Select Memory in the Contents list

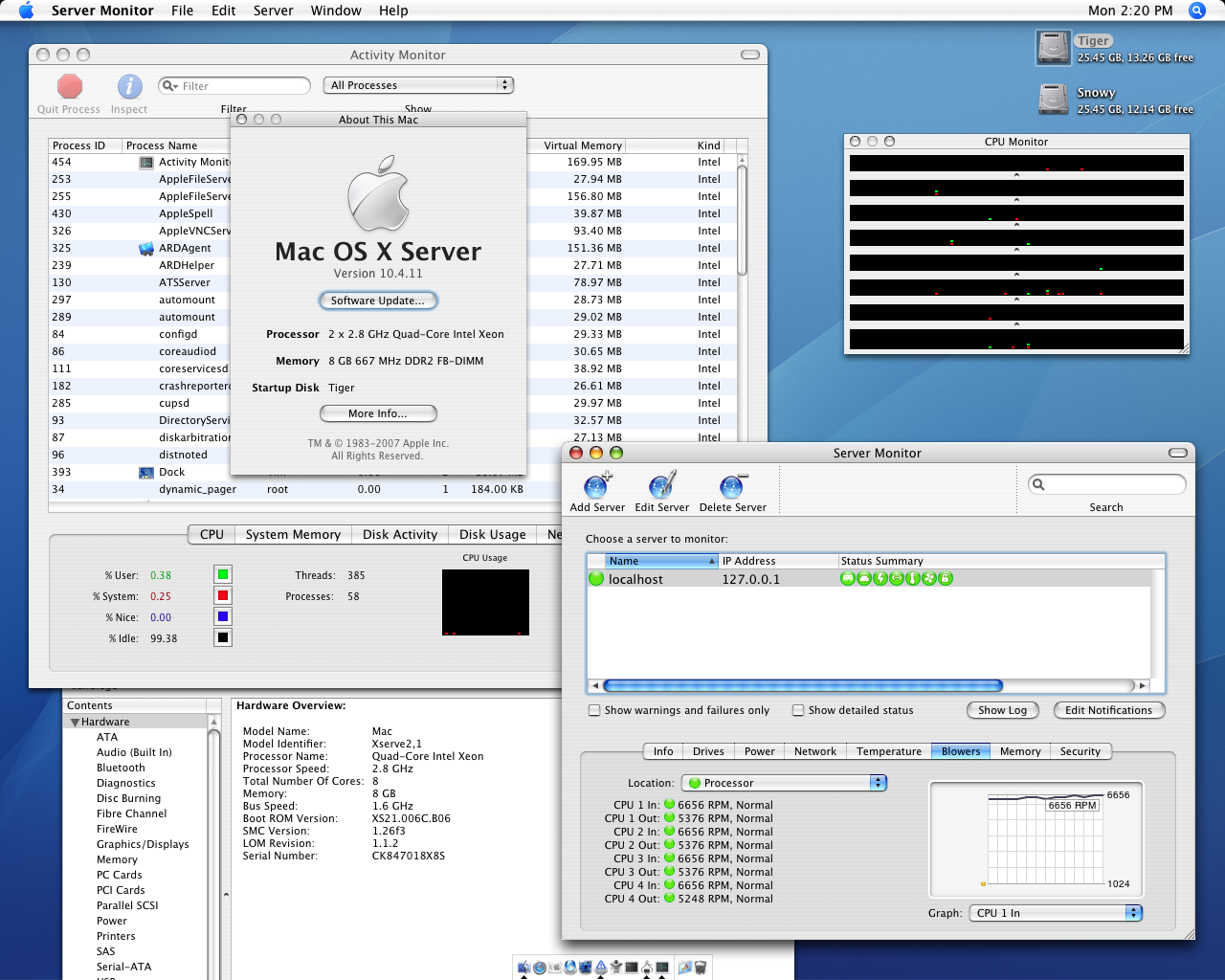tap(117, 859)
